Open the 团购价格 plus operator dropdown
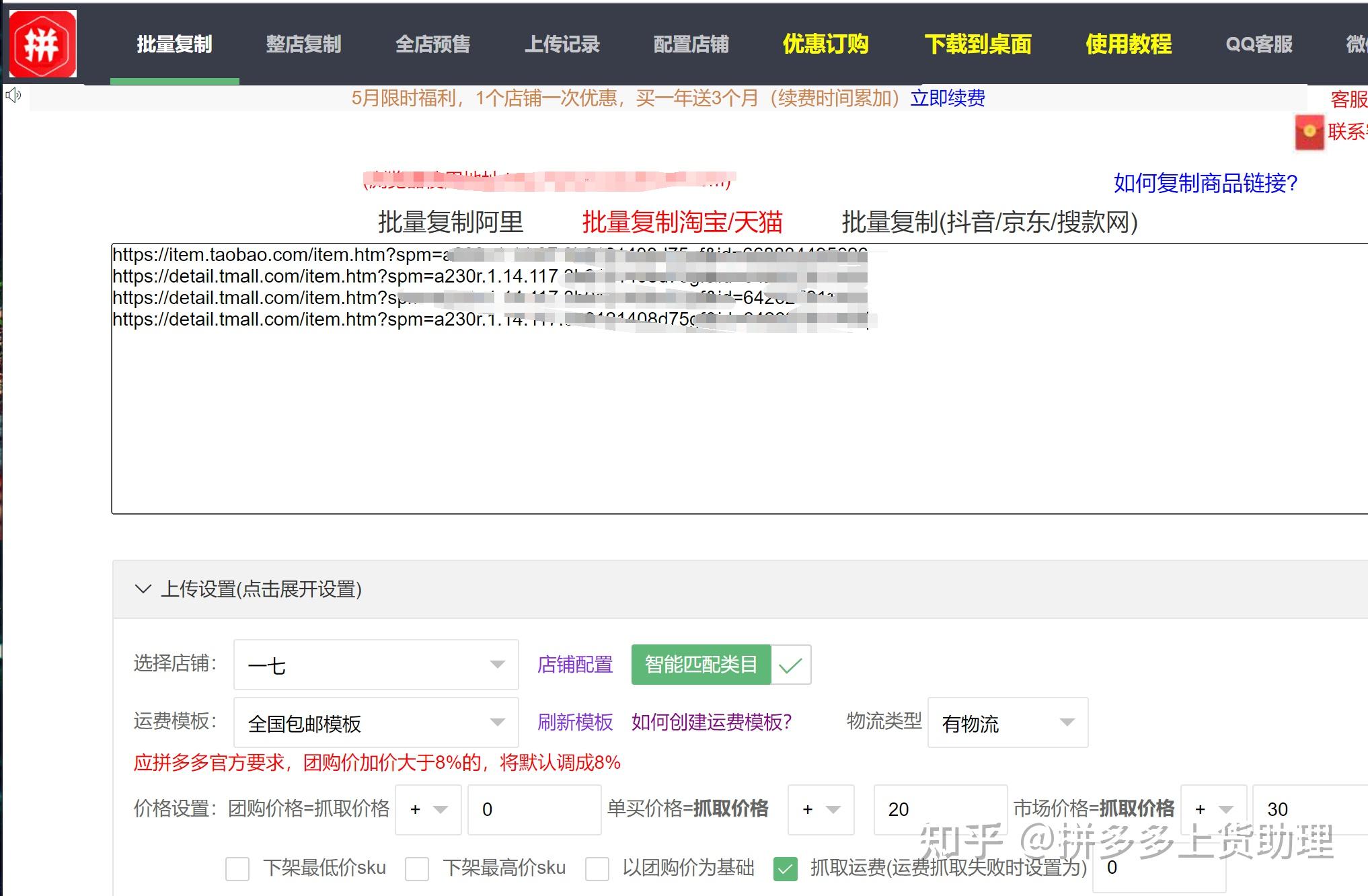The width and height of the screenshot is (1368, 896). pos(428,809)
